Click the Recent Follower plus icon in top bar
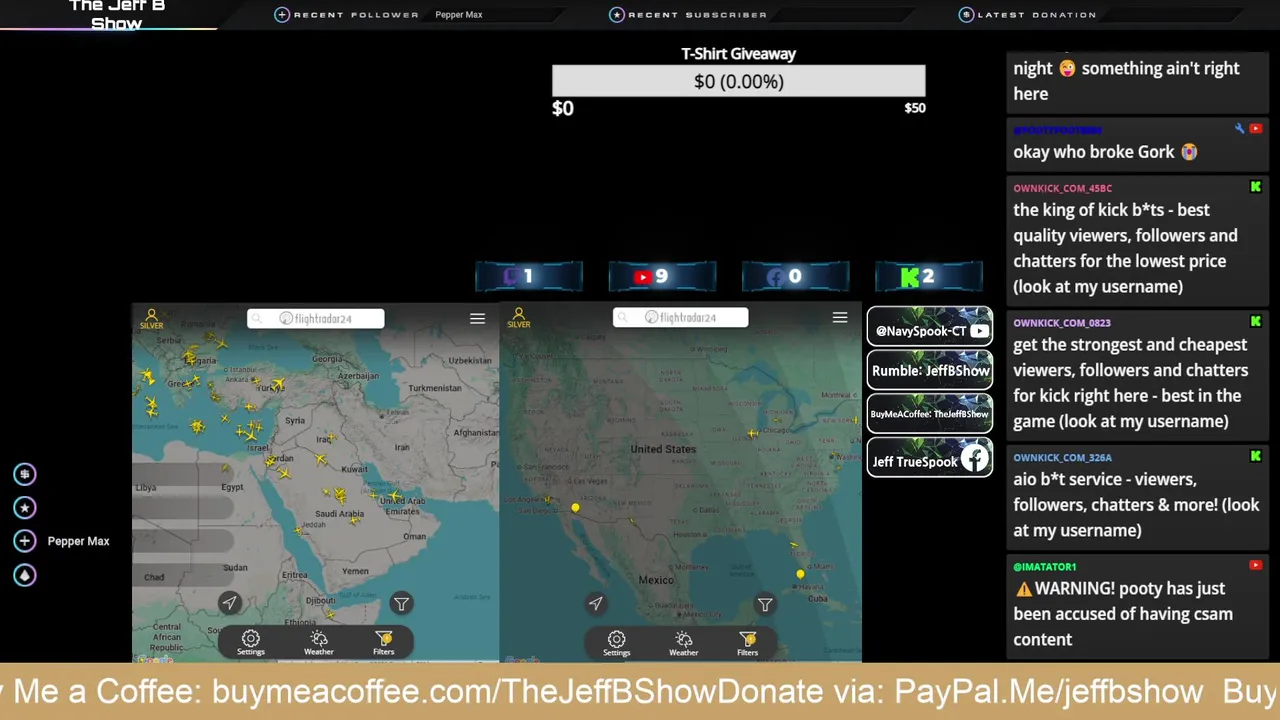The width and height of the screenshot is (1280, 720). pyautogui.click(x=282, y=15)
